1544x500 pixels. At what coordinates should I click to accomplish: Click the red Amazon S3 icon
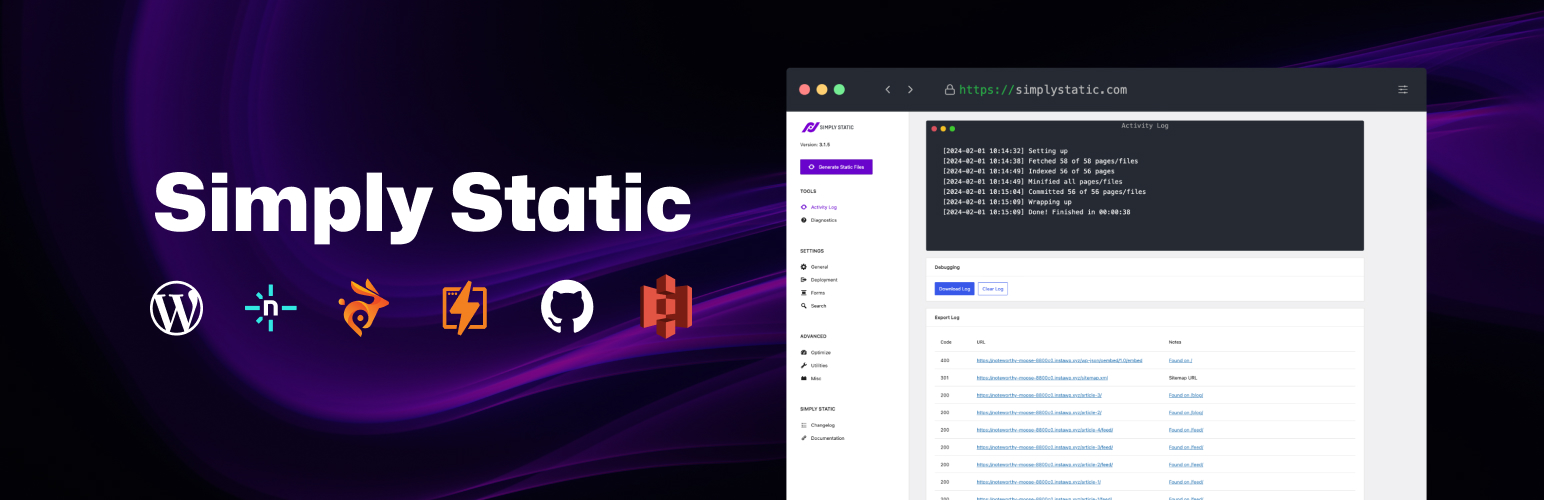point(666,306)
